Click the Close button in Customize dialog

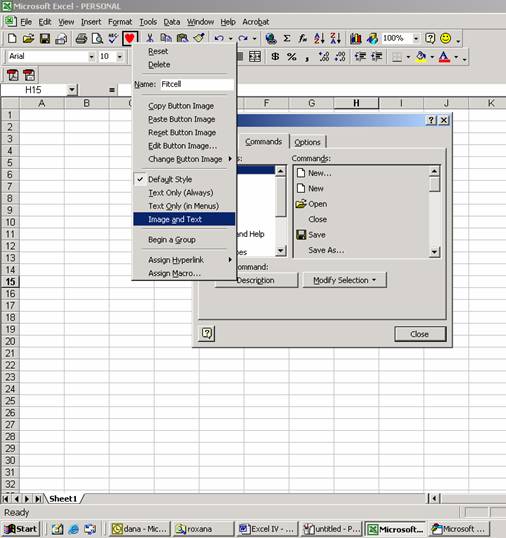coord(420,334)
